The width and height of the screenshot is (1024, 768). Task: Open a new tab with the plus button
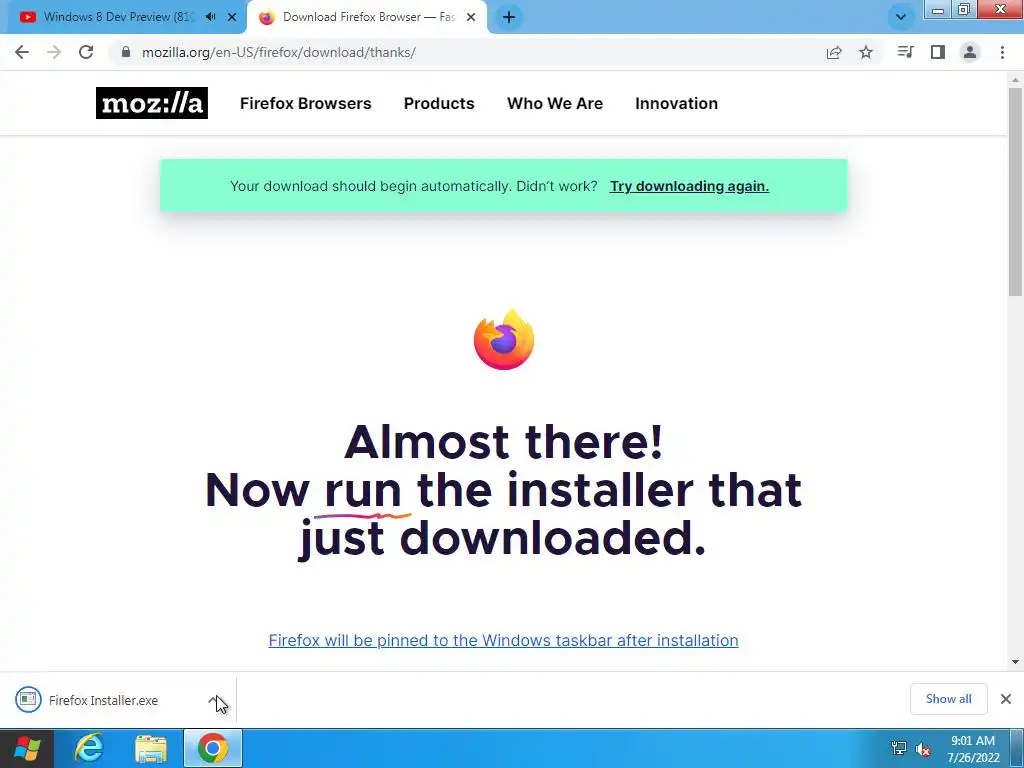pos(509,17)
